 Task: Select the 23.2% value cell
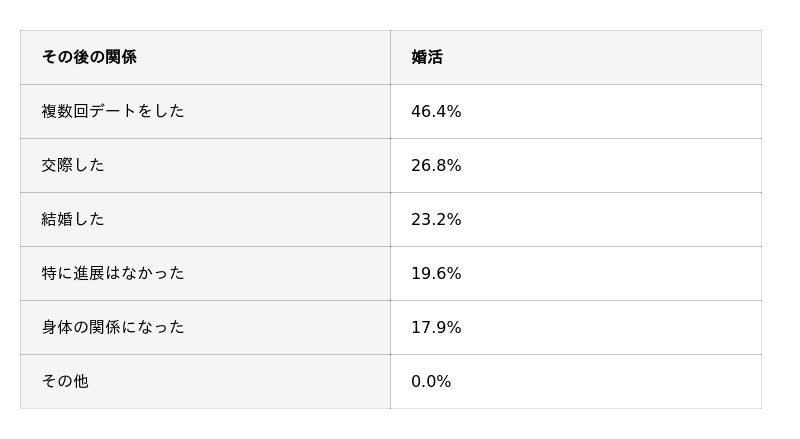[436, 220]
